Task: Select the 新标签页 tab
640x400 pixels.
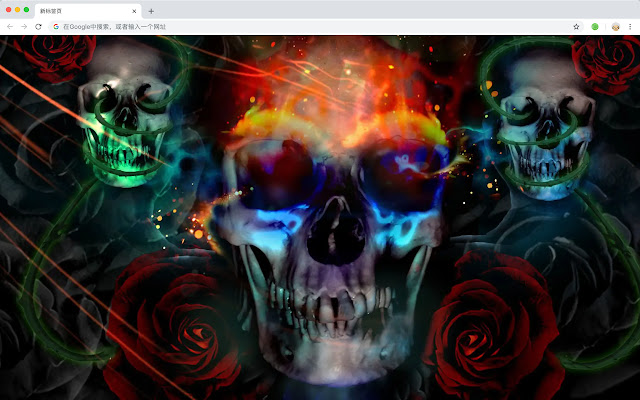Action: tap(88, 11)
